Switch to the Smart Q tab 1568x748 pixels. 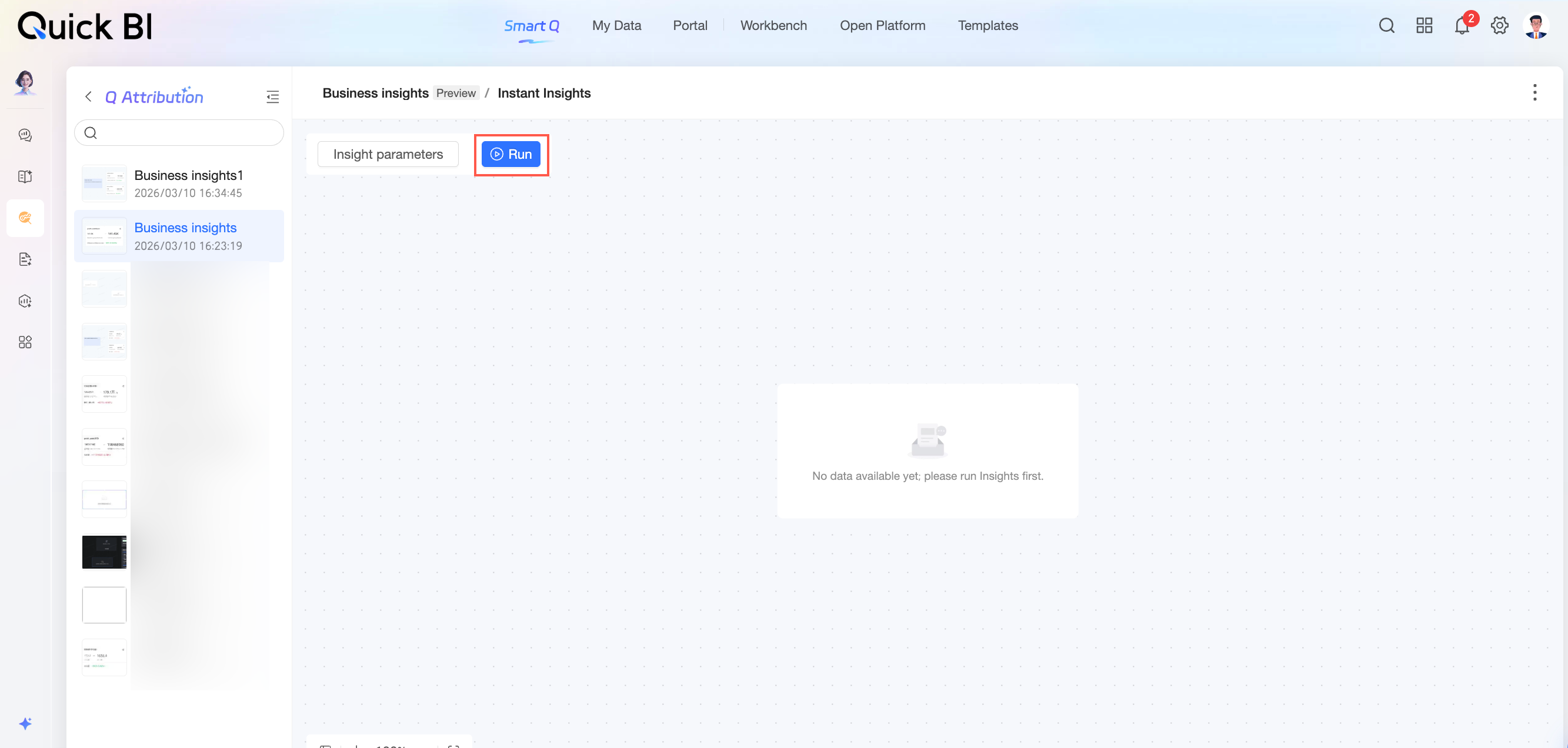coord(532,25)
